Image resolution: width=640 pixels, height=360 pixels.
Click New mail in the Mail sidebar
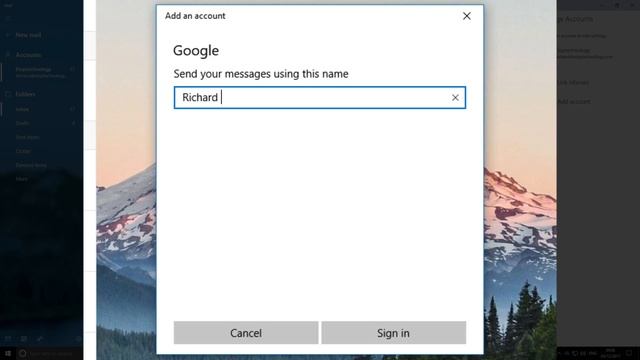[28, 36]
